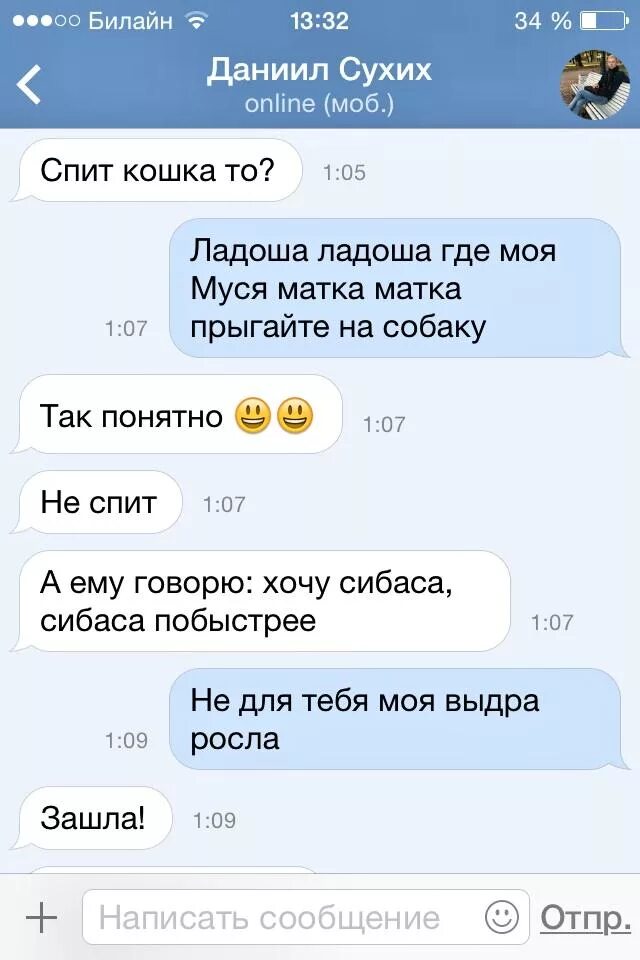Viewport: 640px width, 960px height.
Task: Tap the Отпр. send button
Action: click(x=585, y=918)
